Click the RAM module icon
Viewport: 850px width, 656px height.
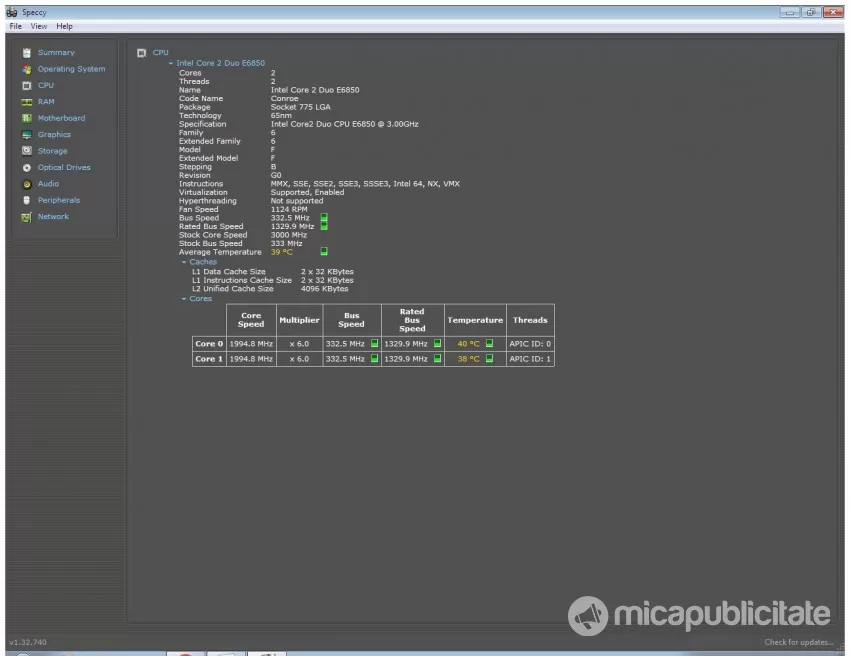click(27, 102)
